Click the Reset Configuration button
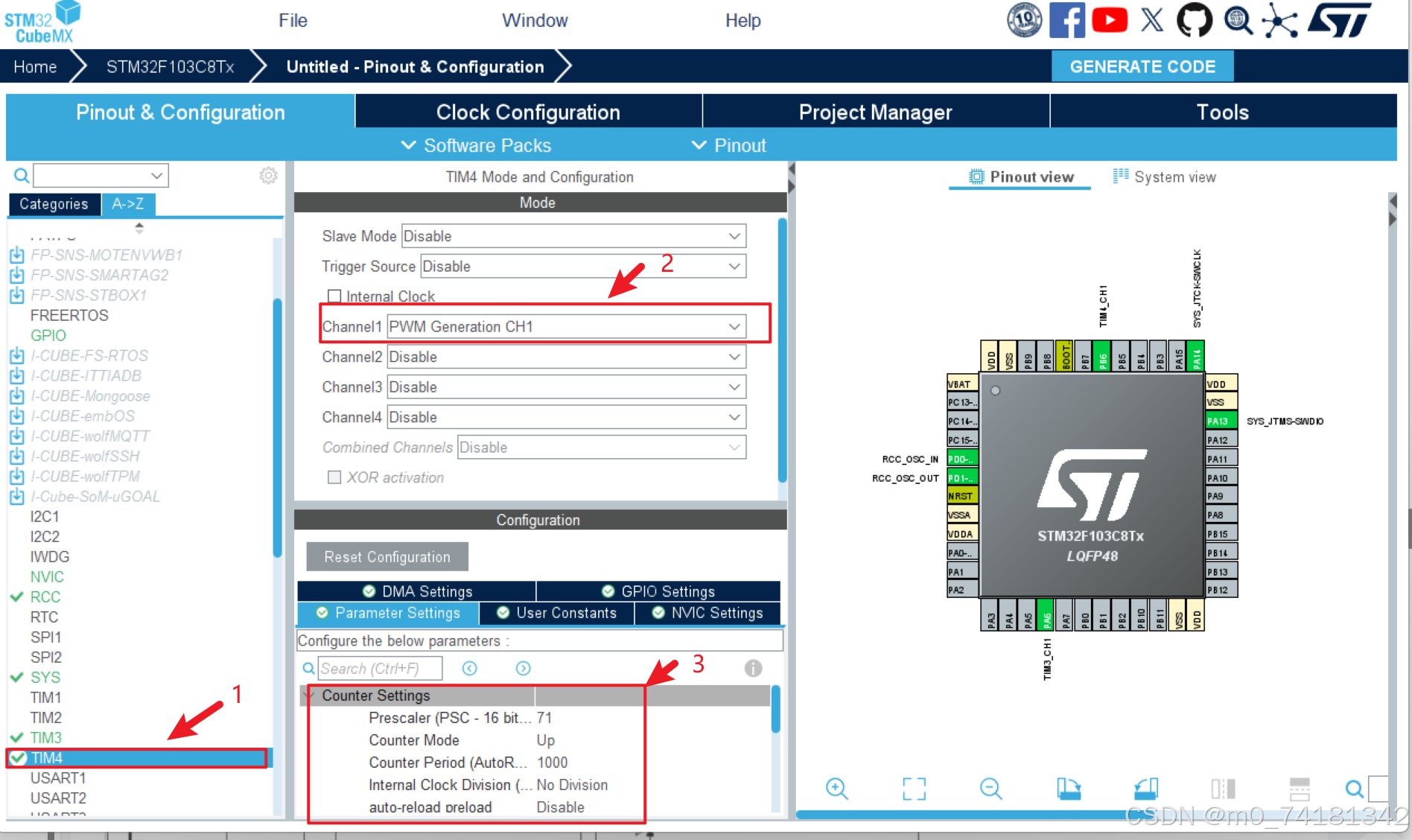 click(x=387, y=556)
